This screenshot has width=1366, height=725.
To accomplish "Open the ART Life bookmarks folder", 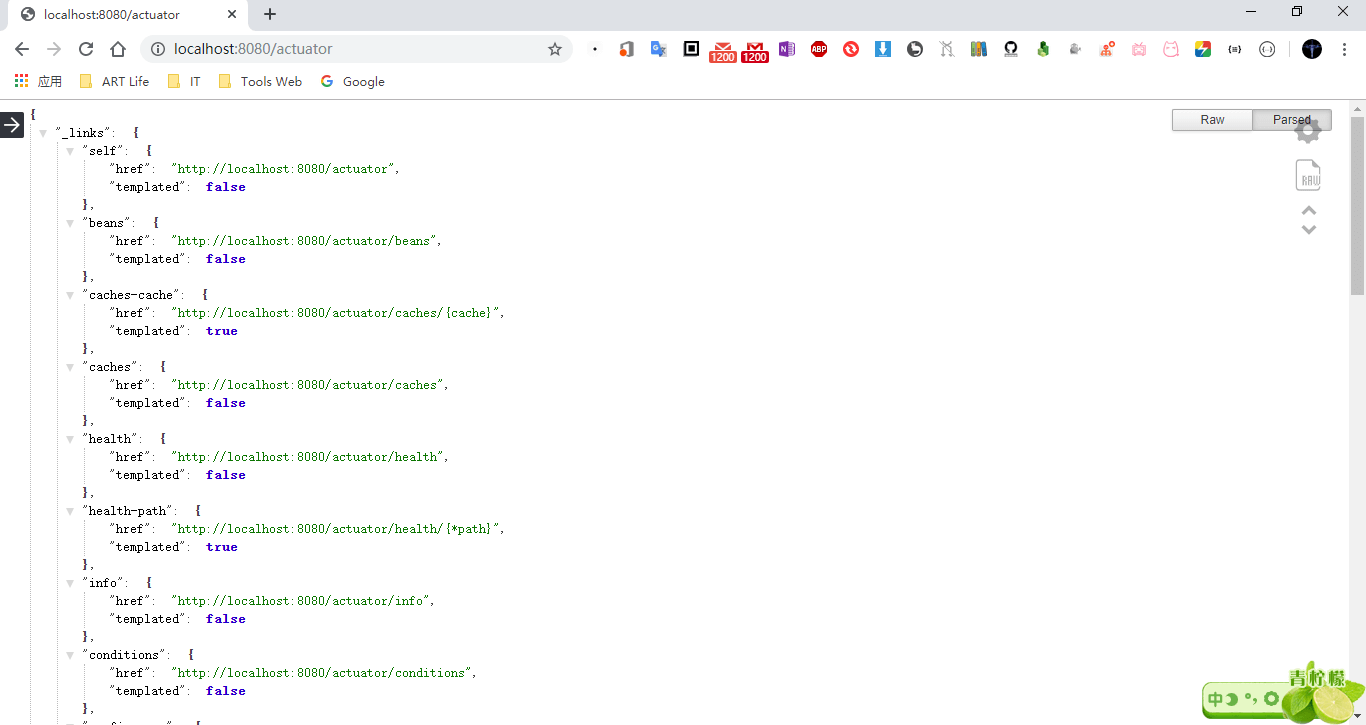I will (114, 82).
